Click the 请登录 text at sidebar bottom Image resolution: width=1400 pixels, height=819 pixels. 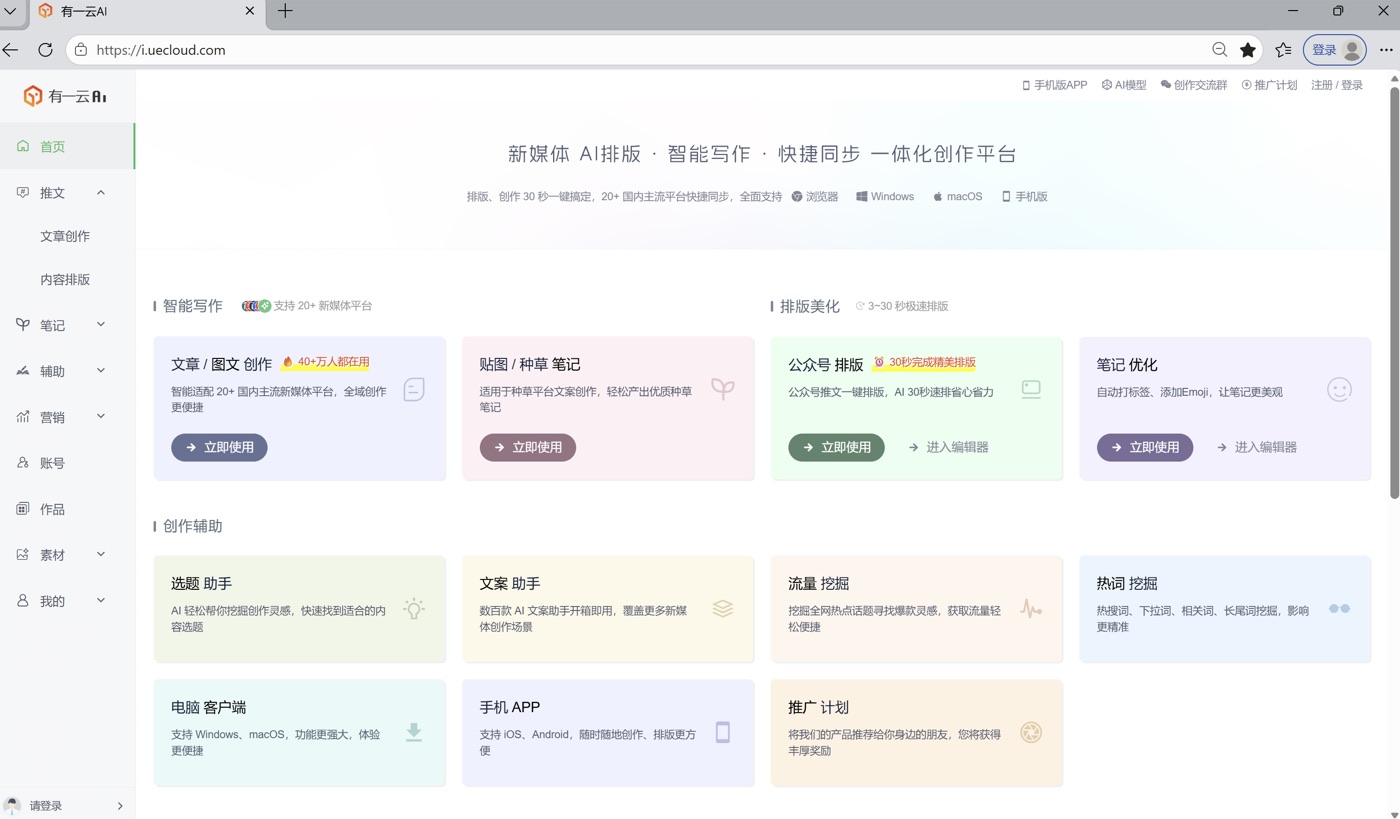pos(46,805)
